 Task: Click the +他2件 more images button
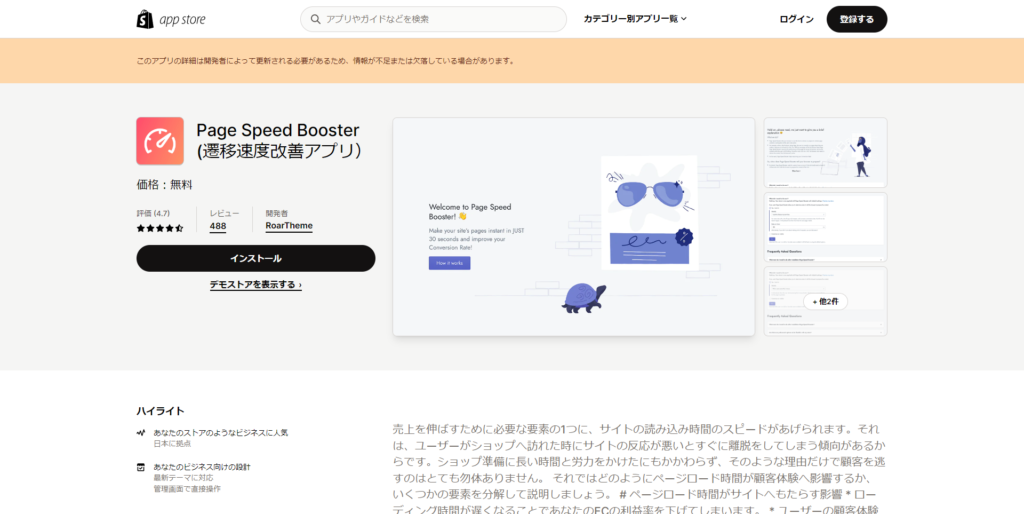tap(825, 302)
